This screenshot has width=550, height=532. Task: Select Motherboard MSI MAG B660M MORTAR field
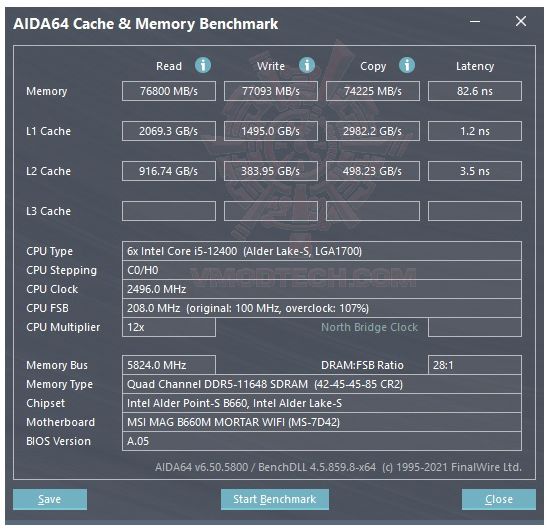tap(322, 422)
